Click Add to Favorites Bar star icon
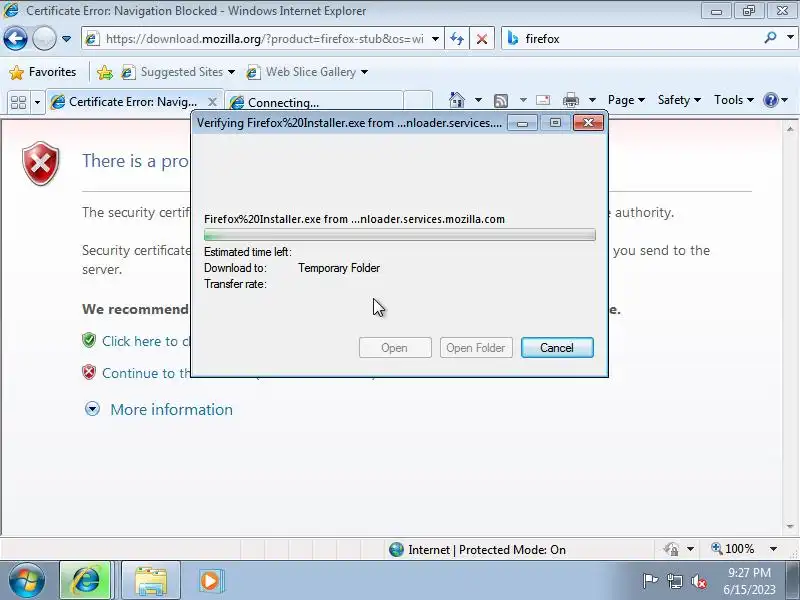800x600 pixels. coord(105,72)
